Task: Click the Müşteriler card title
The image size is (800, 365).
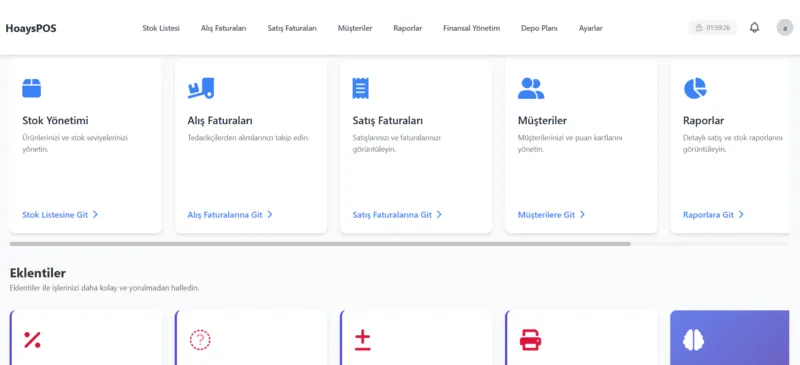Action: 542,121
